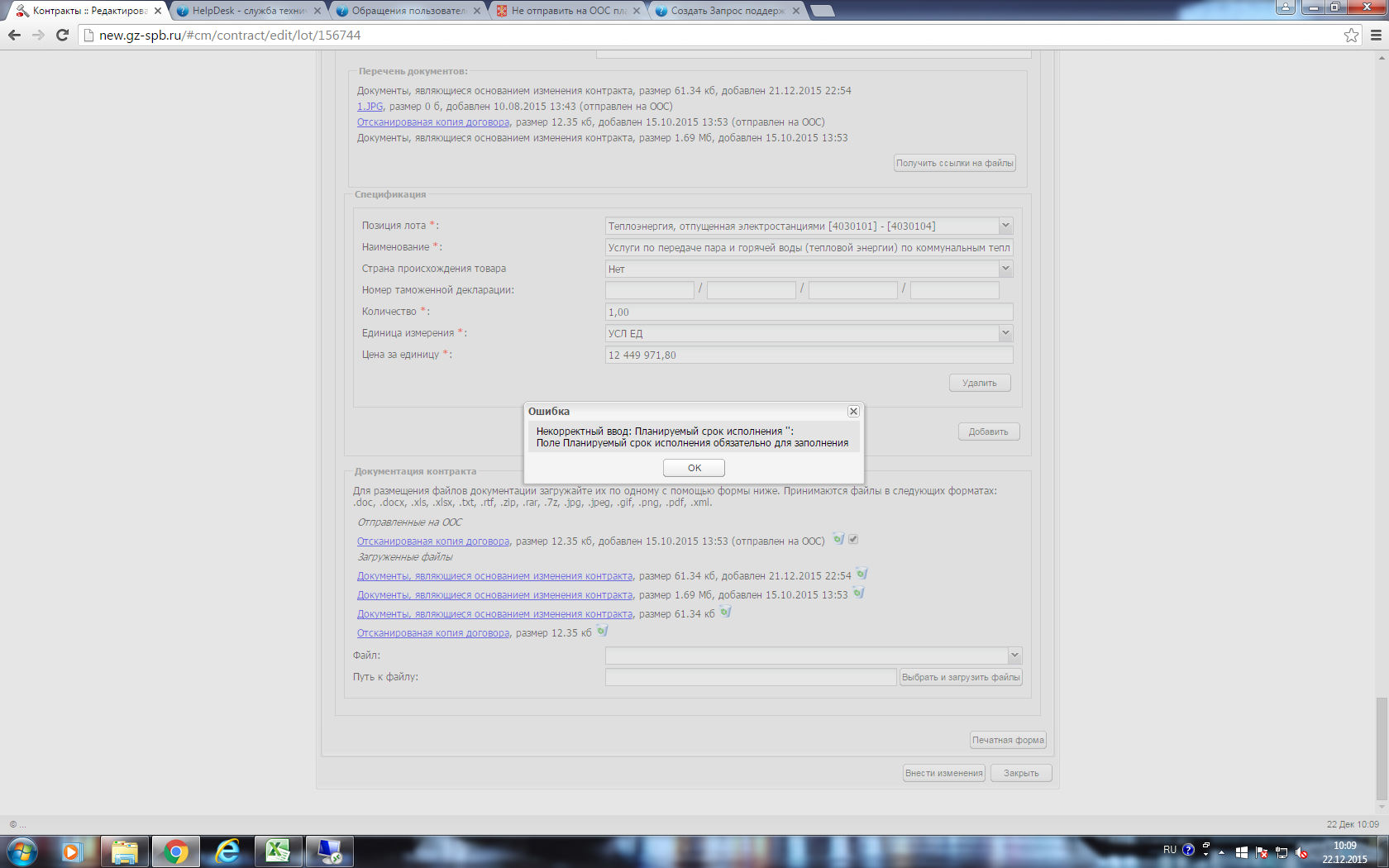Click the Show Desktop button

click(1382, 851)
